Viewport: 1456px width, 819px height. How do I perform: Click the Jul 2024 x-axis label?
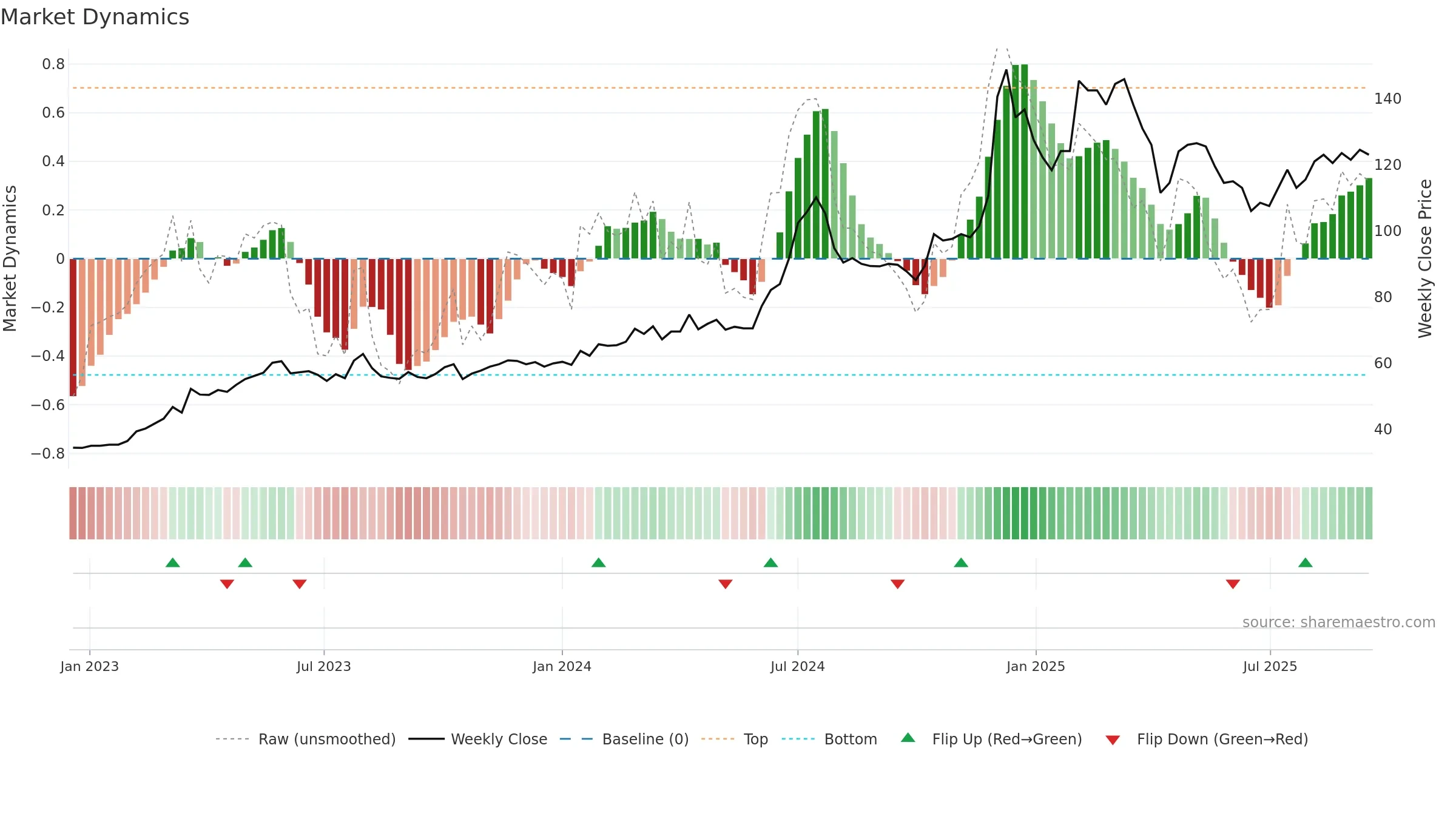798,666
